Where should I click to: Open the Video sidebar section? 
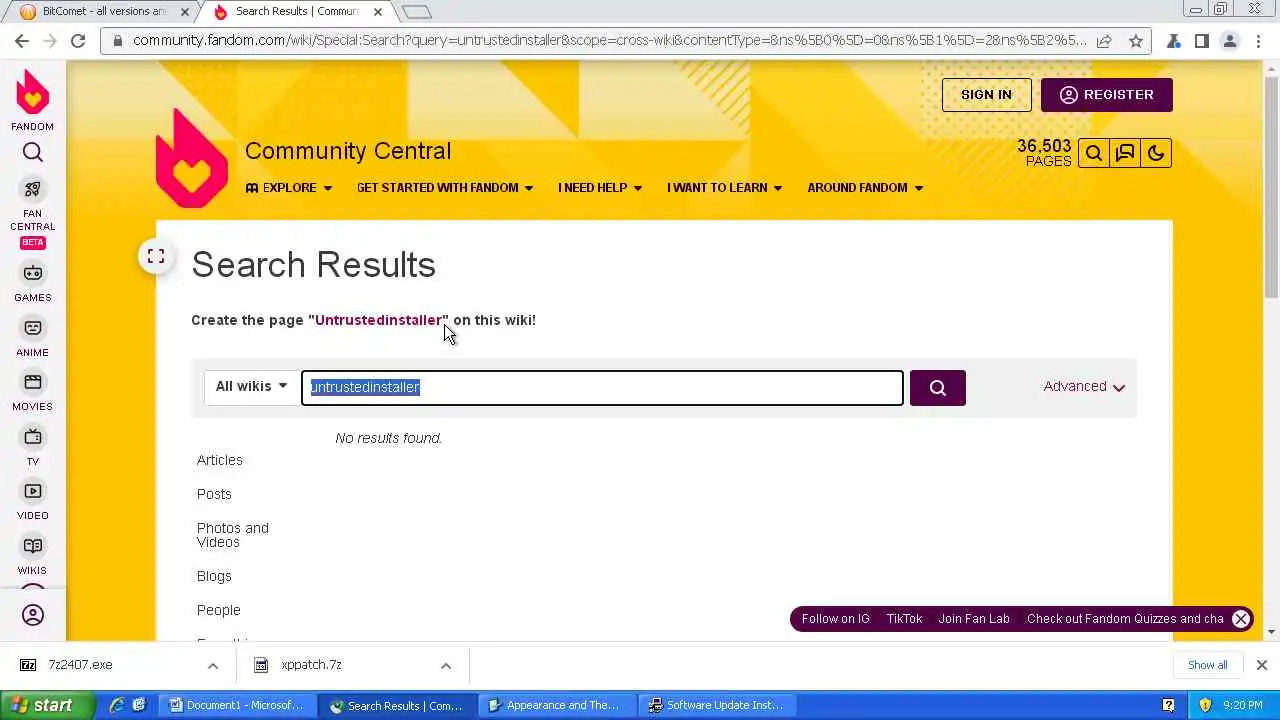(33, 500)
